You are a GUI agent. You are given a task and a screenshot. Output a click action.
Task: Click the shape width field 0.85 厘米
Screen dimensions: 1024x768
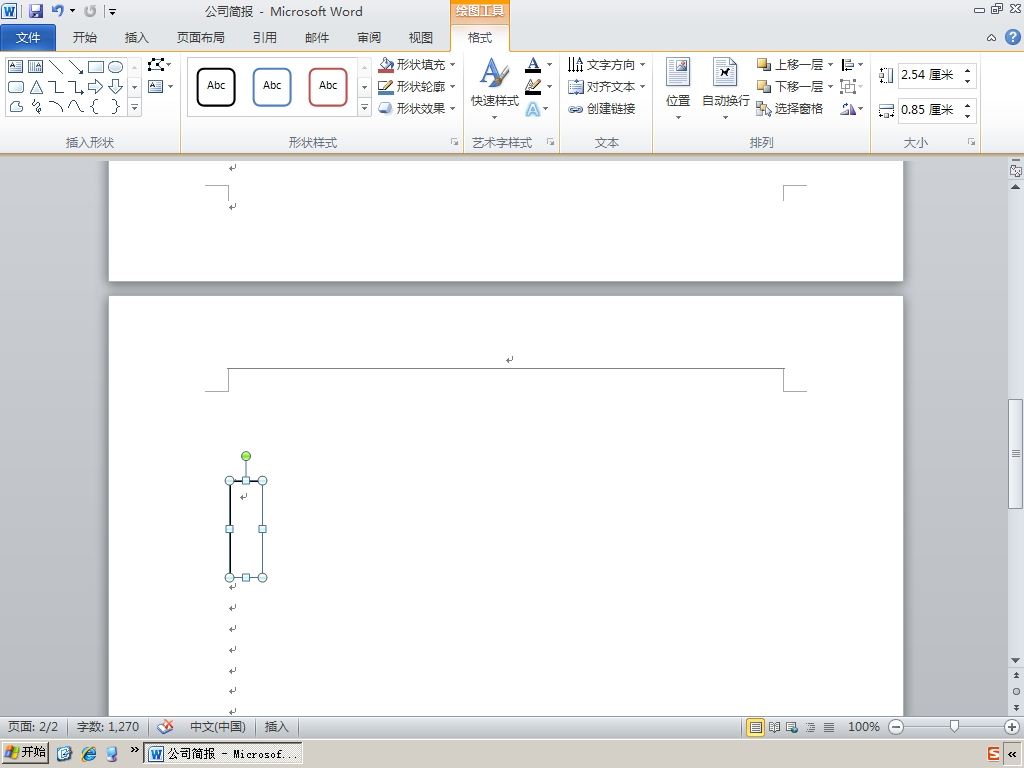(x=929, y=110)
